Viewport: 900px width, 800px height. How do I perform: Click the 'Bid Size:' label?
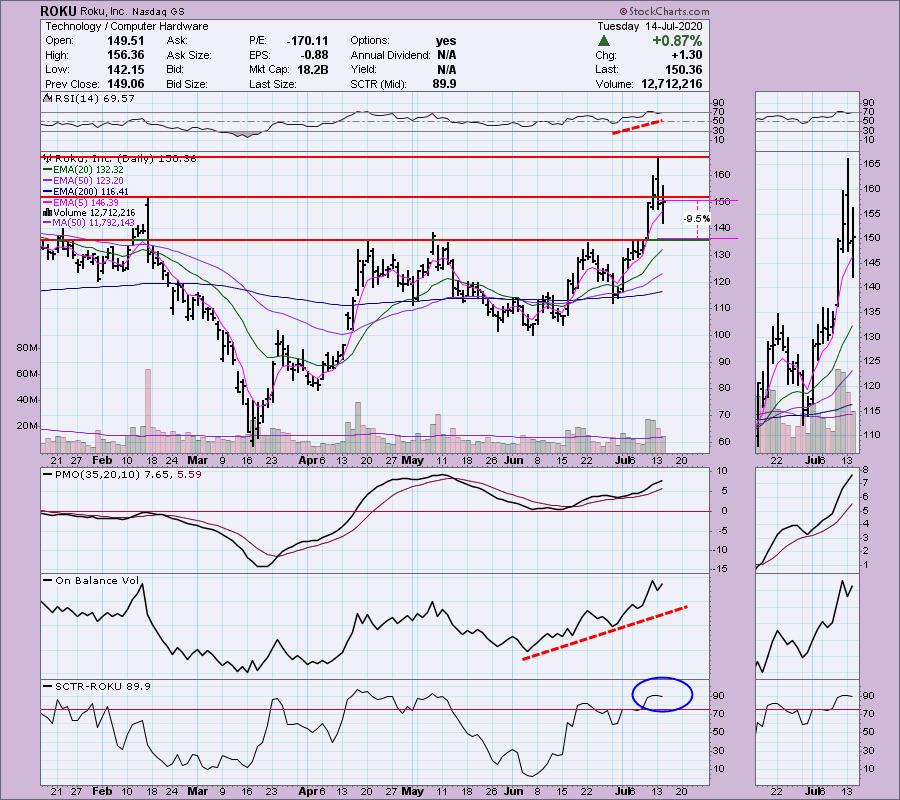coord(187,84)
